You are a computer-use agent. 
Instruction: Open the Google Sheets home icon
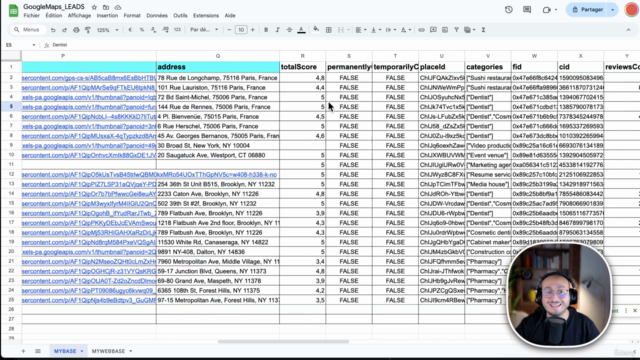click(13, 11)
